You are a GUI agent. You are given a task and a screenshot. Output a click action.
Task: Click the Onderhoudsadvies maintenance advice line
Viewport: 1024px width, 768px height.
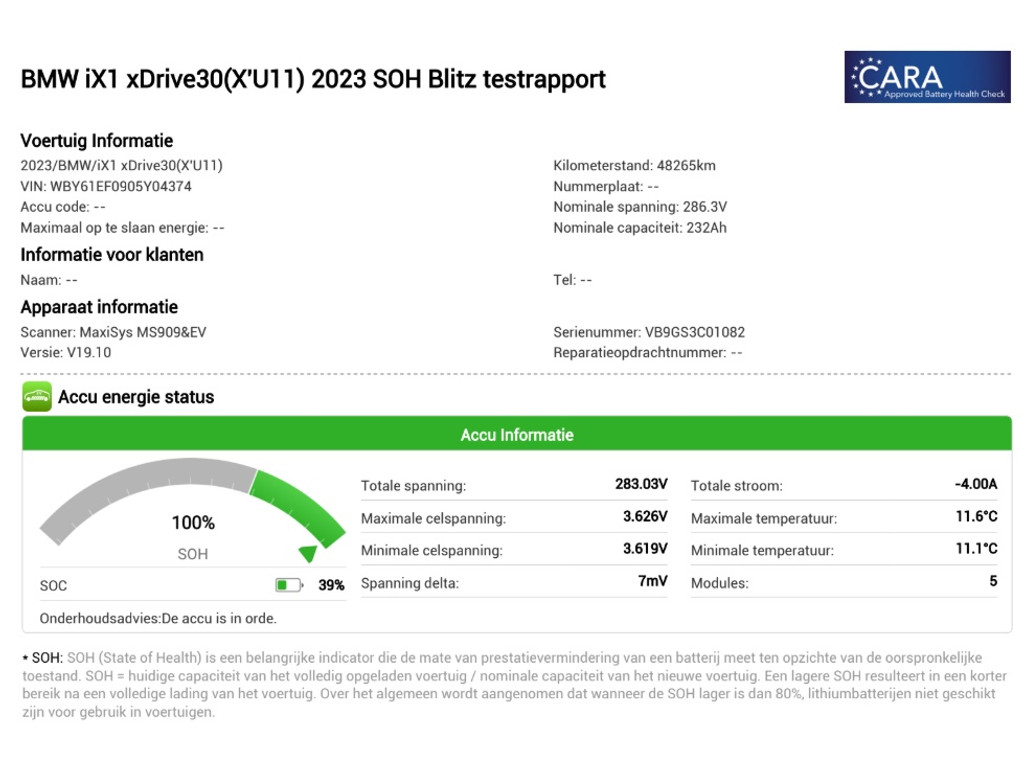[x=158, y=618]
